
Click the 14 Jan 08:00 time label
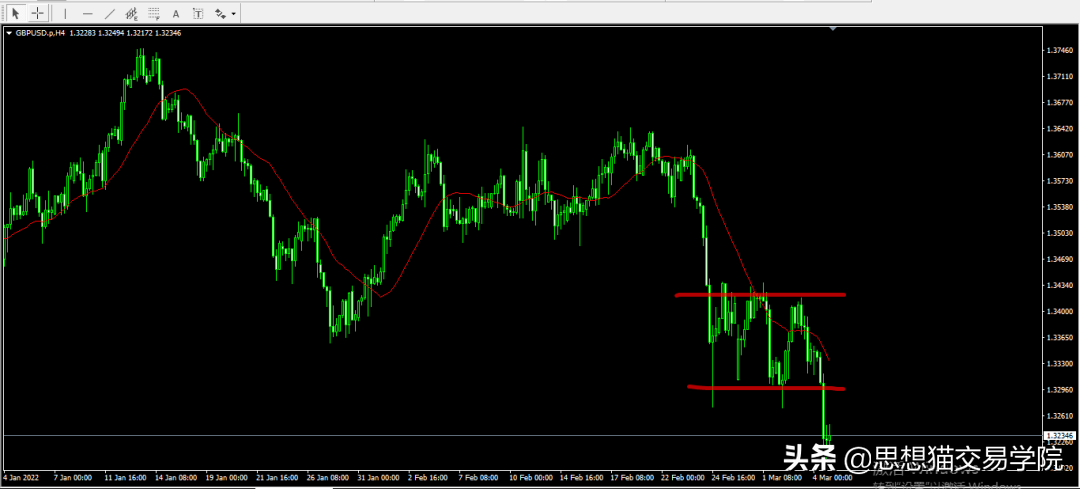(176, 477)
